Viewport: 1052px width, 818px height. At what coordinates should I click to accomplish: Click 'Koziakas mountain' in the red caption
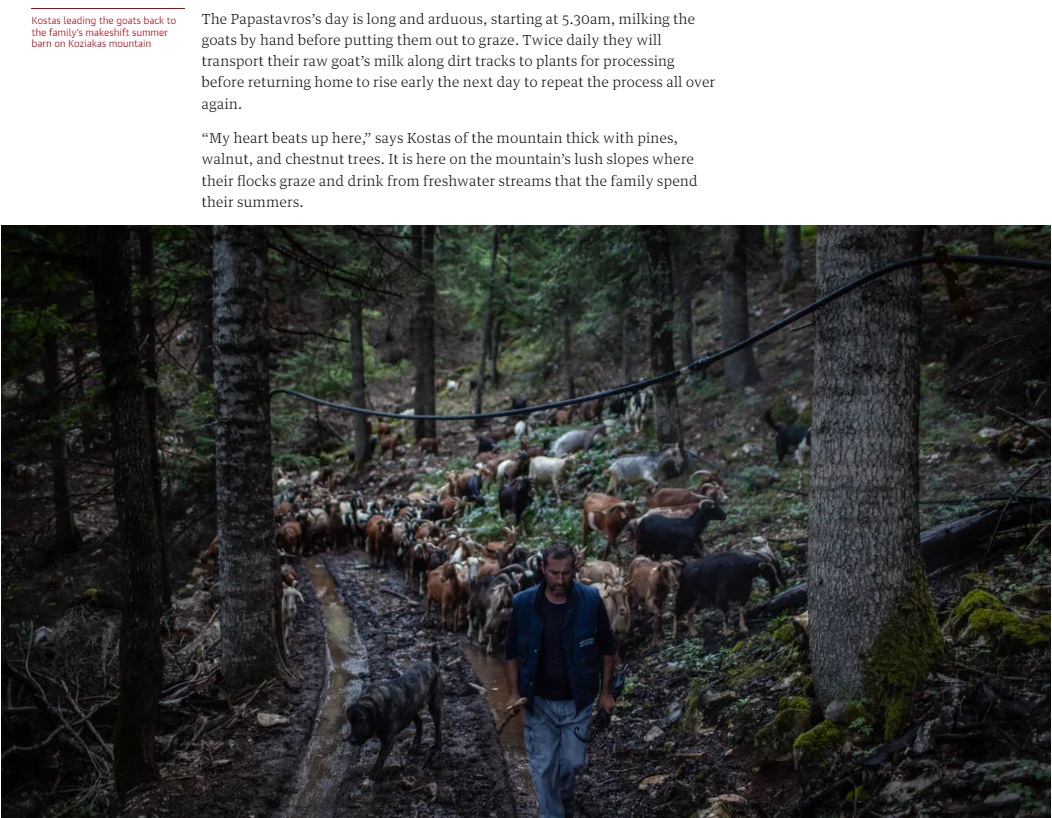click(109, 44)
